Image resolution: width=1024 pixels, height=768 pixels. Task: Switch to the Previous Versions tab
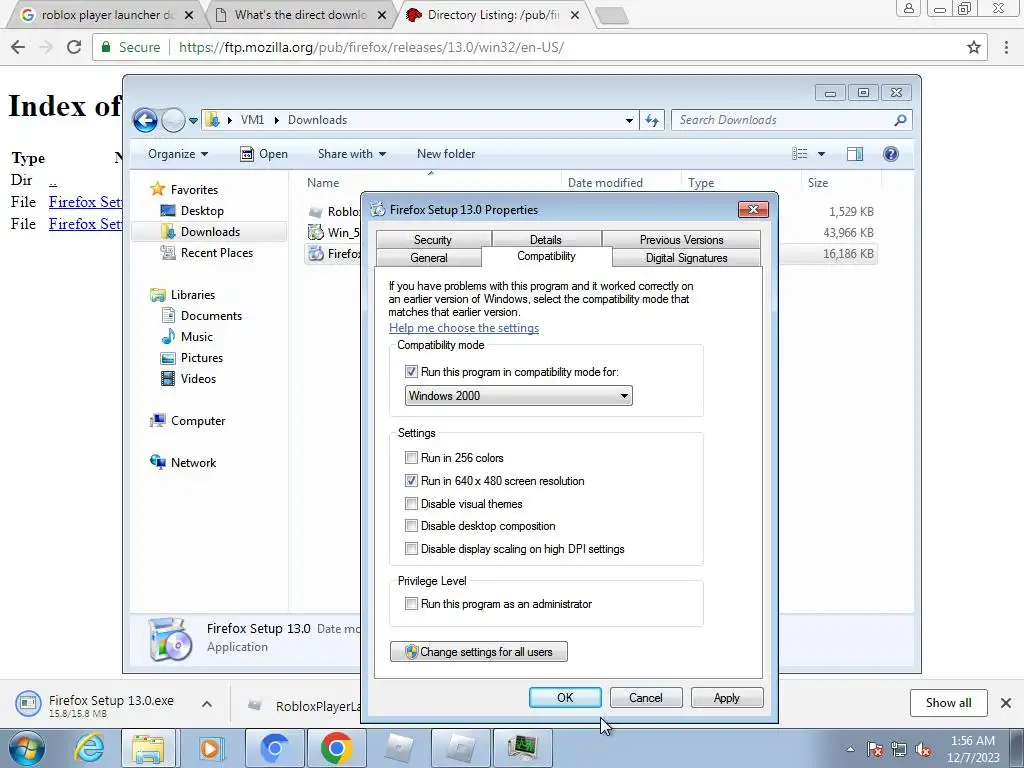click(681, 240)
